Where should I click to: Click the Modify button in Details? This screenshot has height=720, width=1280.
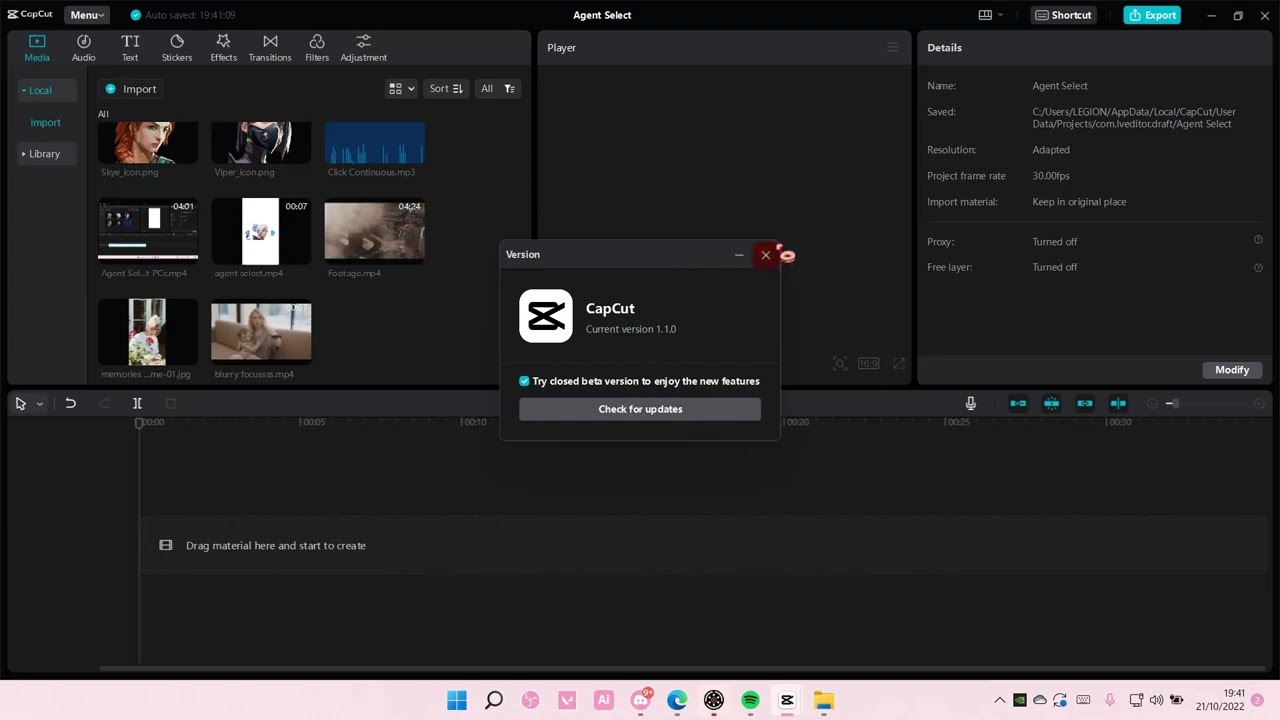tap(1232, 370)
